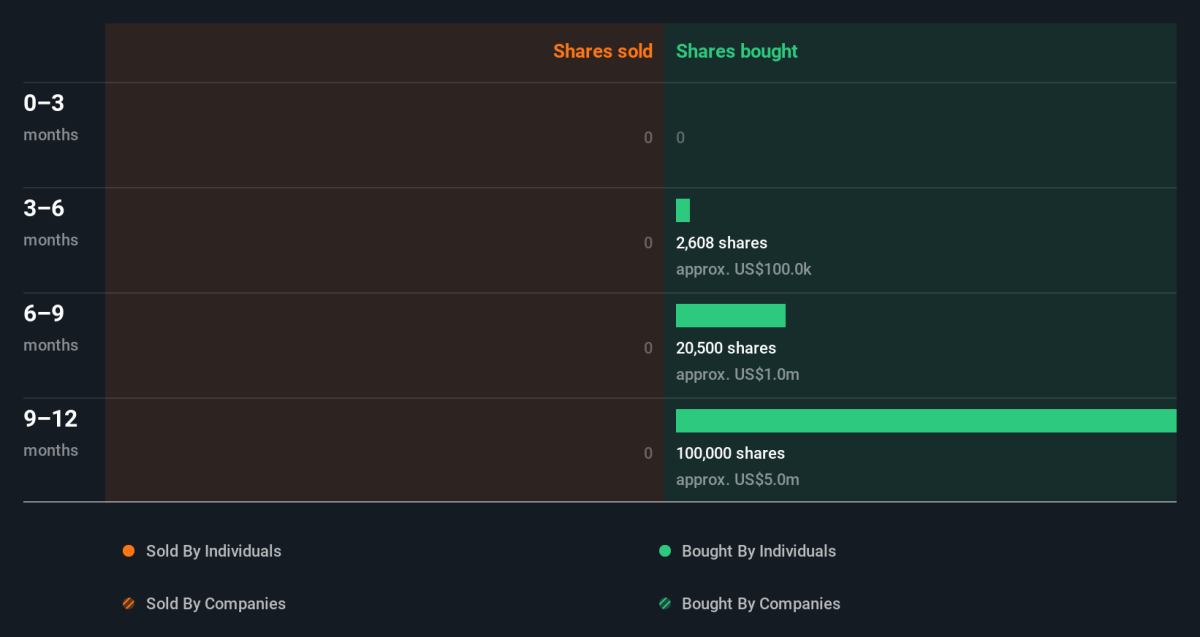The image size is (1200, 637).
Task: Select the 9–12 months row label
Action: click(x=50, y=432)
